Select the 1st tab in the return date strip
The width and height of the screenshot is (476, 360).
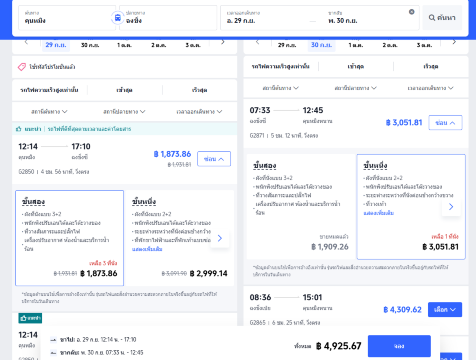[x=356, y=45]
